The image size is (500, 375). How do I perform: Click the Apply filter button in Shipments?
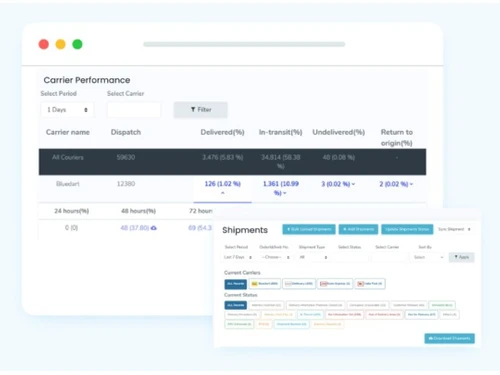point(461,257)
